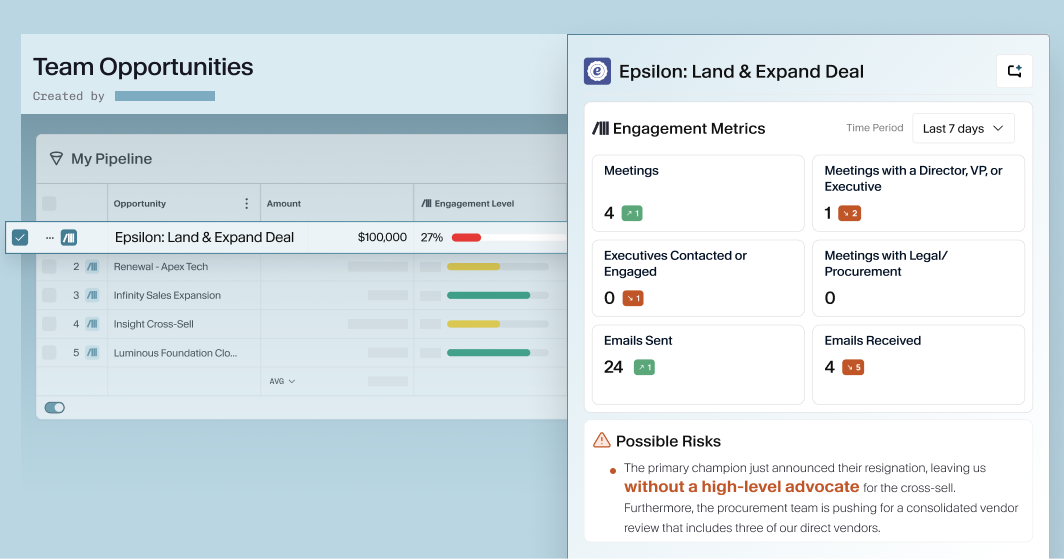Expand the AVG aggregation dropdown
The height and width of the screenshot is (559, 1064).
[282, 381]
